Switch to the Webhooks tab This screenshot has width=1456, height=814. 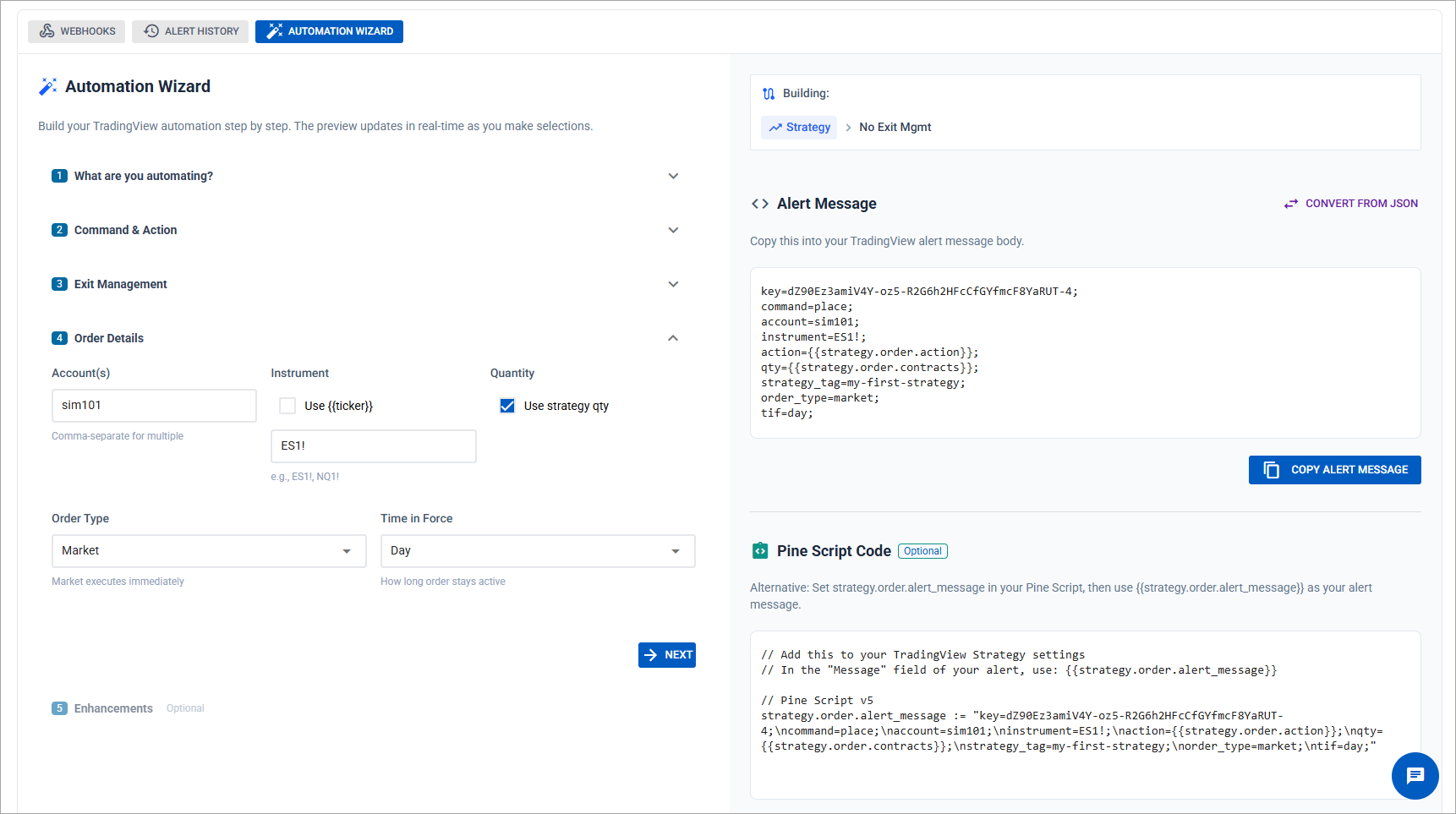(x=76, y=30)
